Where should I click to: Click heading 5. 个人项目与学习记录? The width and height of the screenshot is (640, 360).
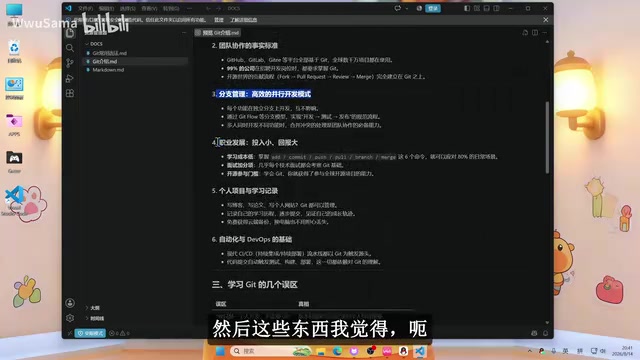tap(244, 191)
